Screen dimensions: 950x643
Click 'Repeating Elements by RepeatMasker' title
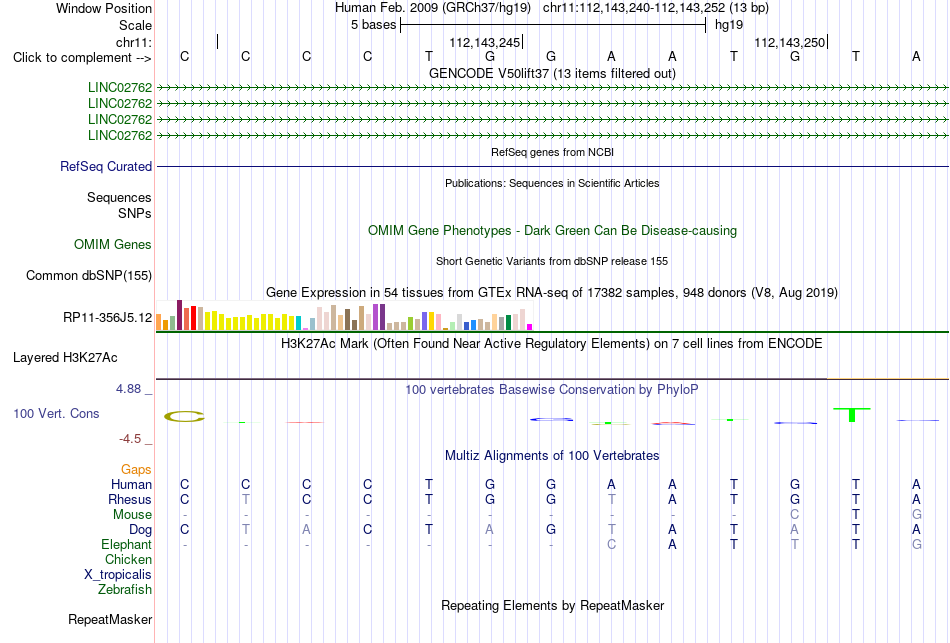pos(552,605)
